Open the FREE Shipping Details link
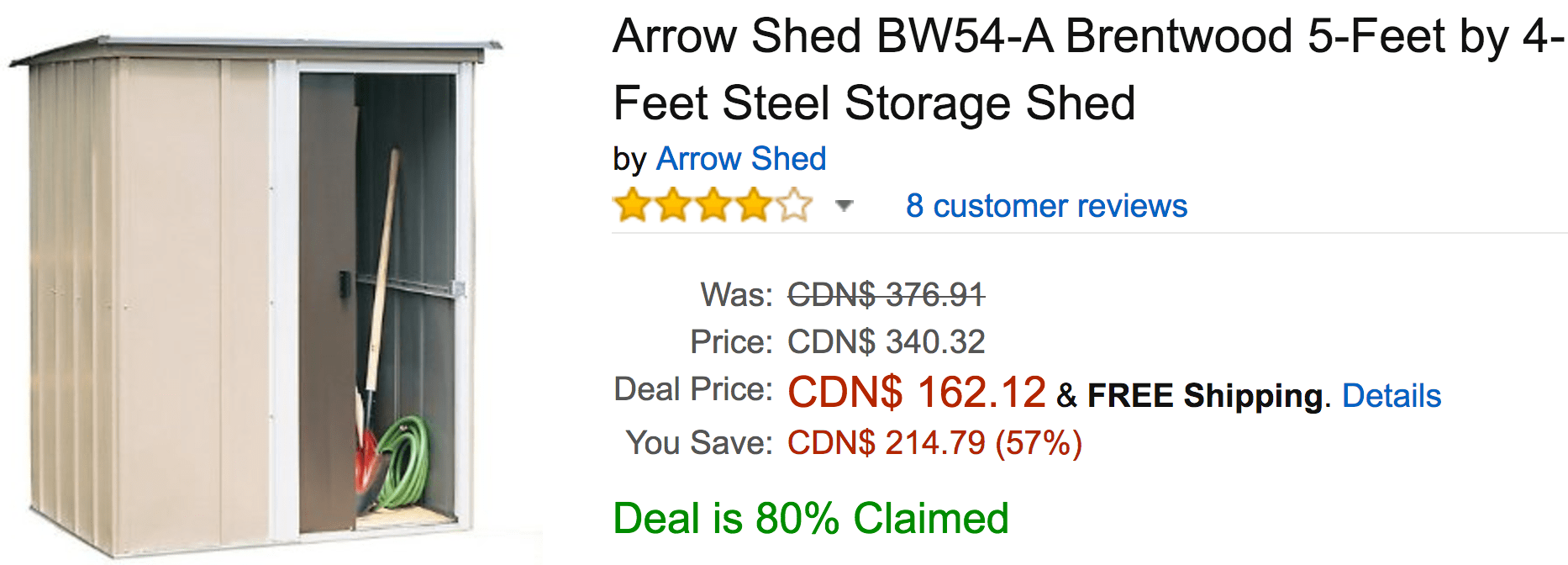The width and height of the screenshot is (1568, 565). [x=1392, y=395]
